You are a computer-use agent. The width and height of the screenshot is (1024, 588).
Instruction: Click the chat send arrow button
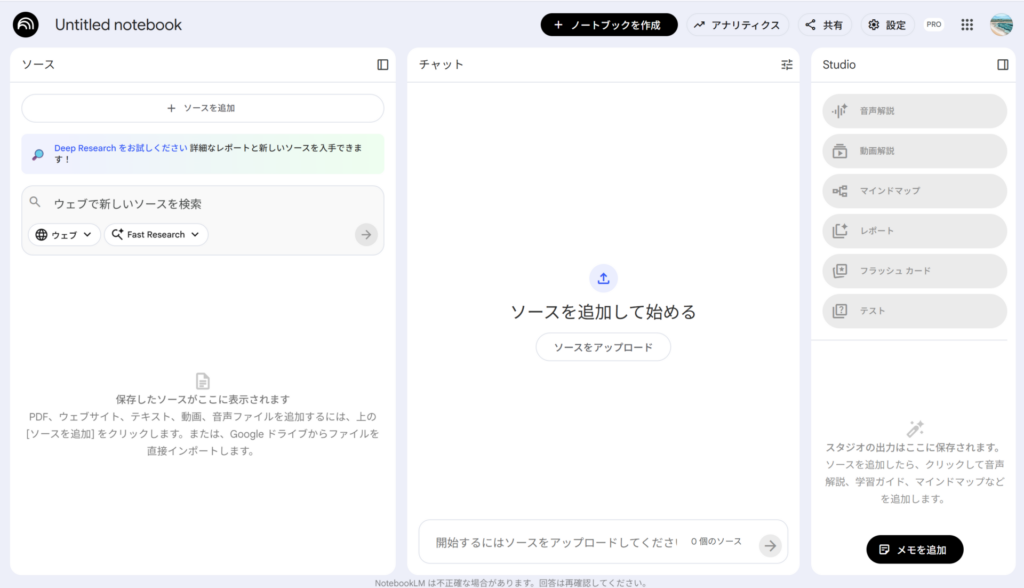[769, 545]
